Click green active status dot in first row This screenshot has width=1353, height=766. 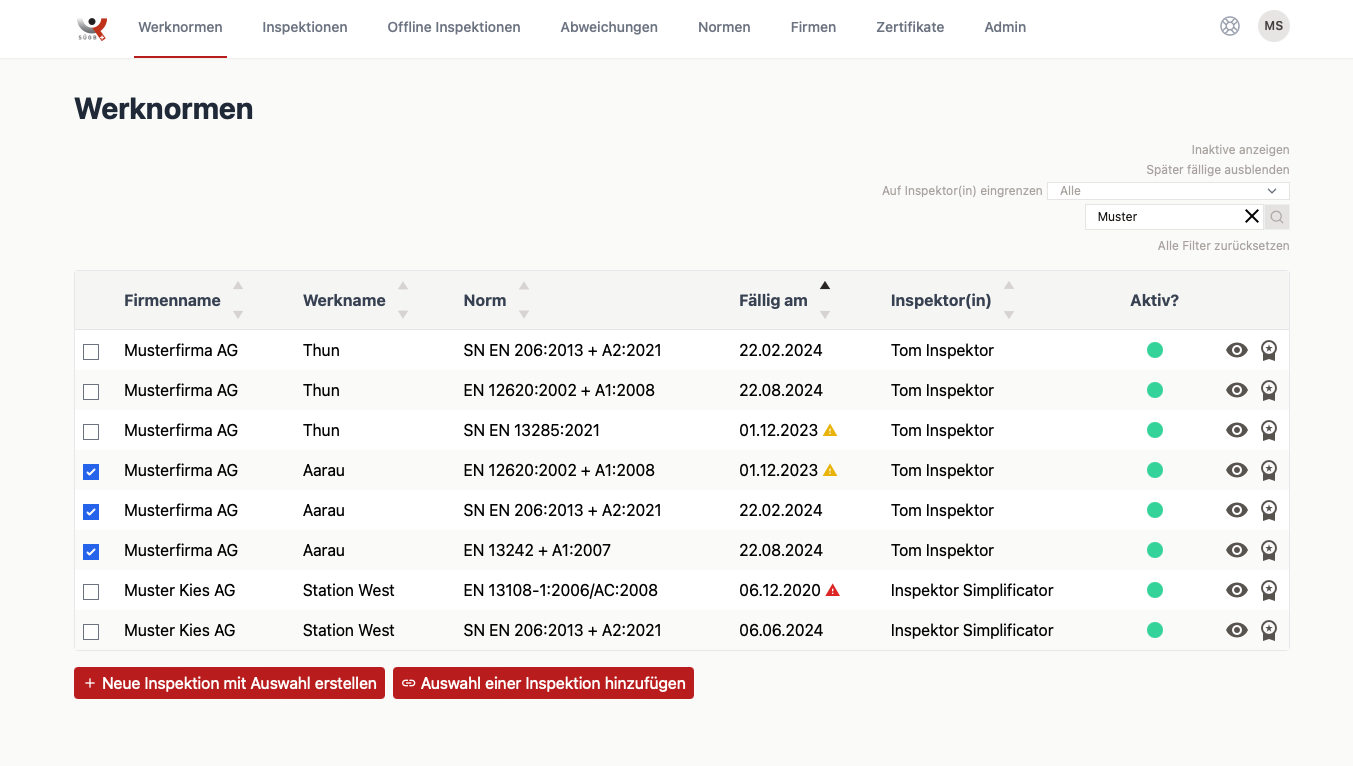coord(1155,350)
